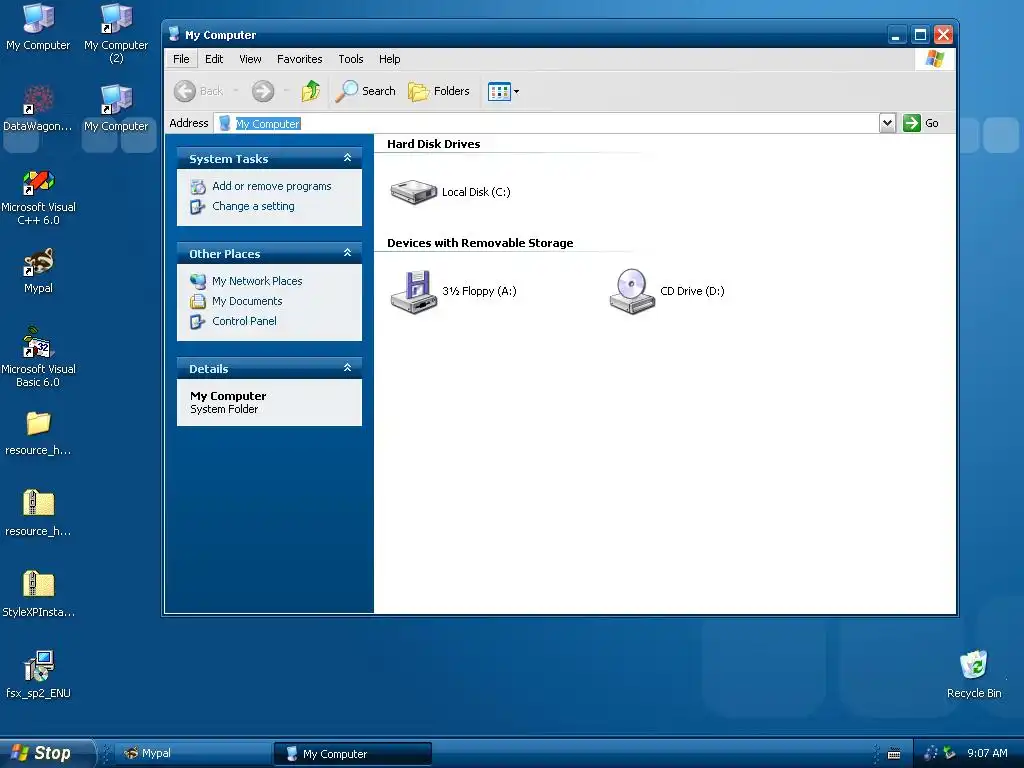Select Microsoft Visual C++ 6.0 desktop icon

[38, 197]
